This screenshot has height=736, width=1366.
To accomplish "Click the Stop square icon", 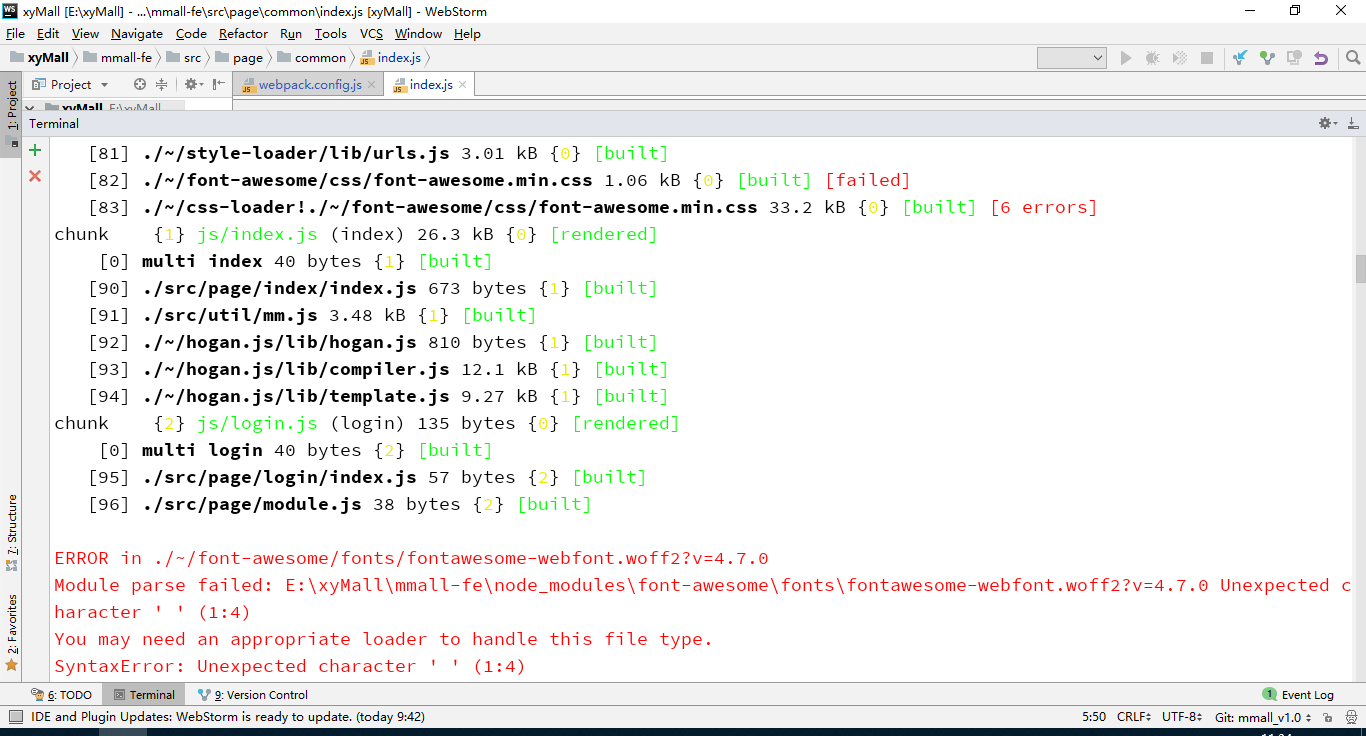I will pyautogui.click(x=1207, y=58).
